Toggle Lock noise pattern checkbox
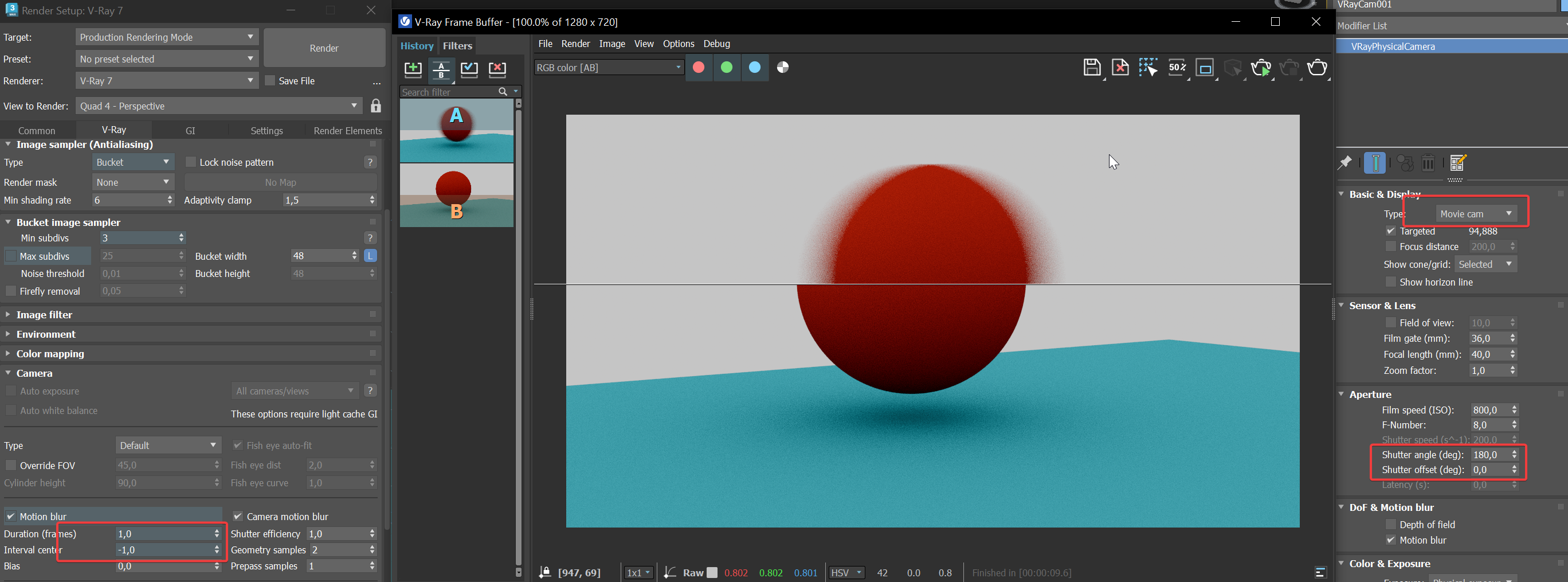 [190, 162]
